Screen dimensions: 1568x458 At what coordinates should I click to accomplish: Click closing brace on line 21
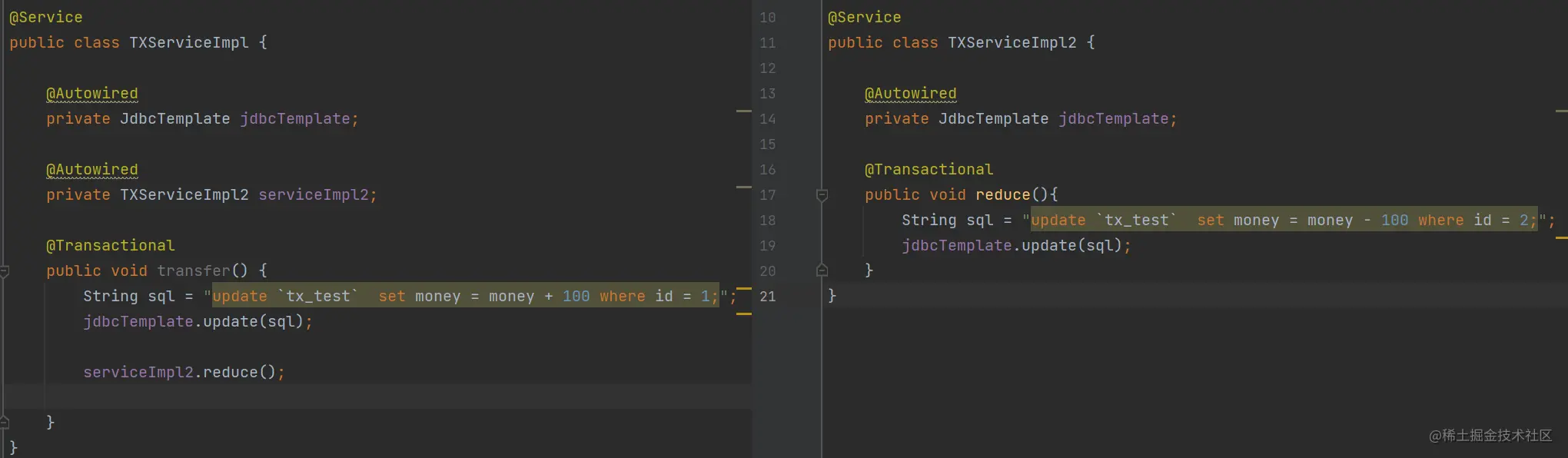coord(832,297)
